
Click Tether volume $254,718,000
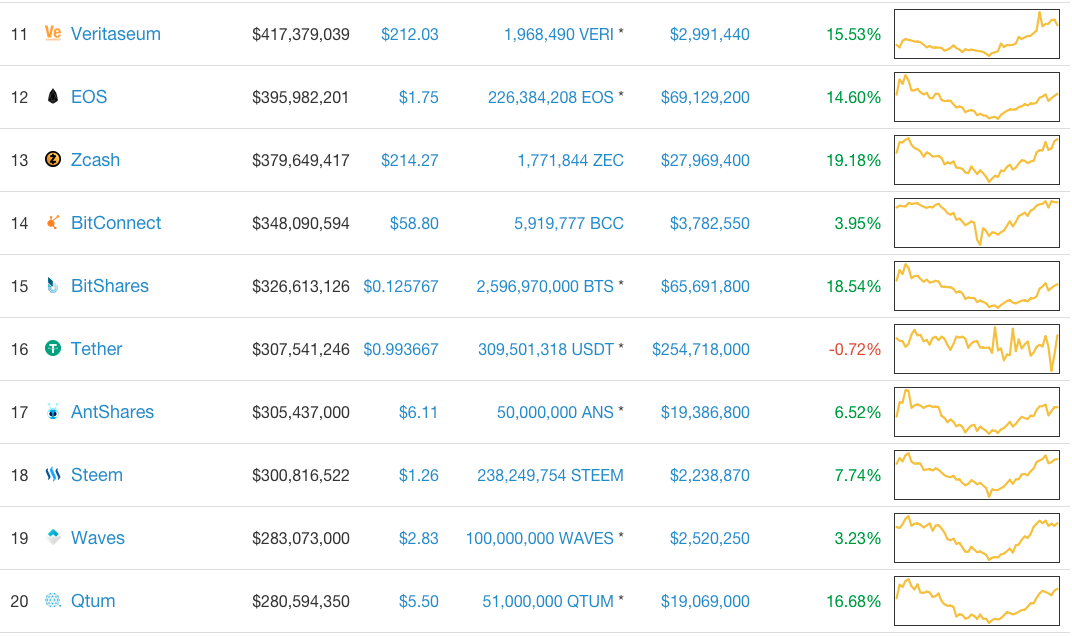coord(701,349)
